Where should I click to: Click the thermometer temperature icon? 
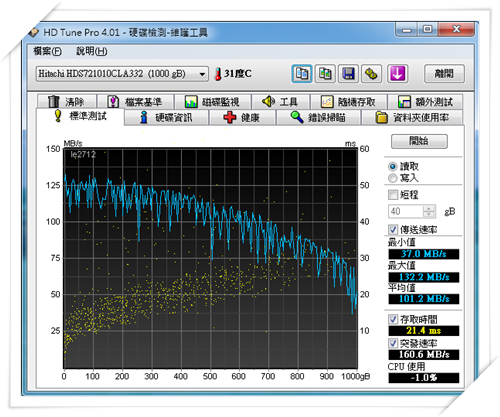[218, 74]
